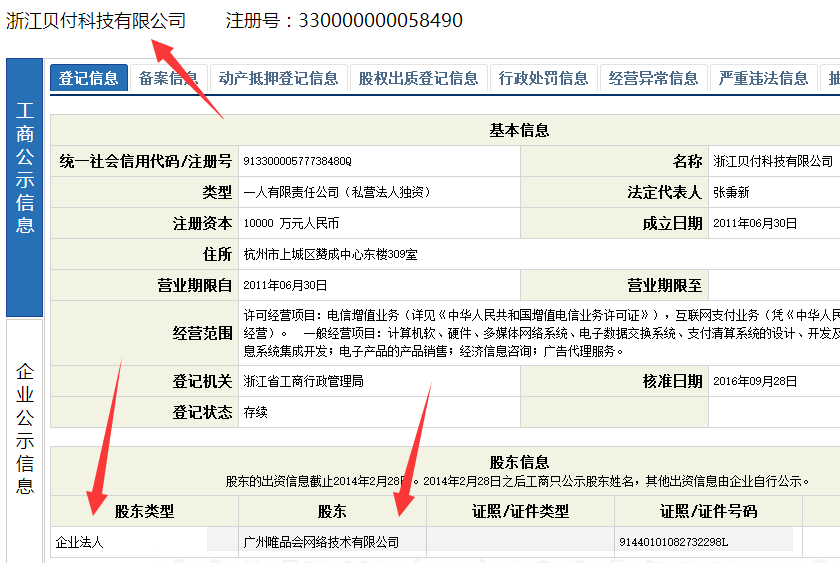Click the 证照/证件号码 column header
The width and height of the screenshot is (840, 563).
coord(708,512)
